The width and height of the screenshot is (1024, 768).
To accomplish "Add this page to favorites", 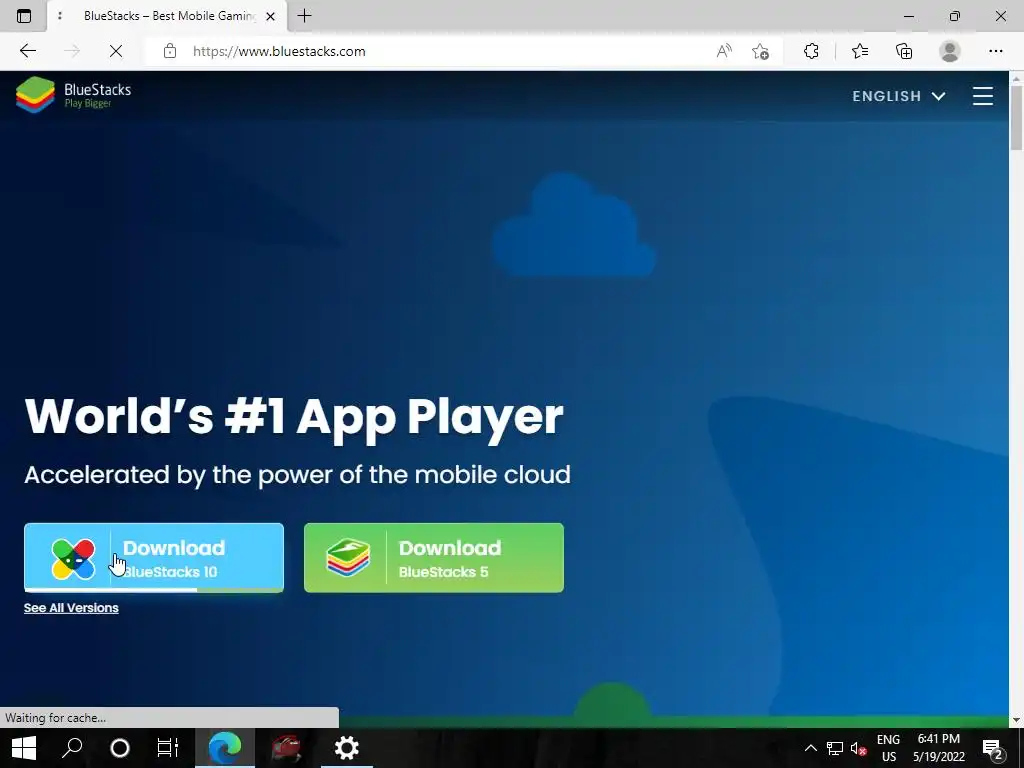I will [x=760, y=51].
